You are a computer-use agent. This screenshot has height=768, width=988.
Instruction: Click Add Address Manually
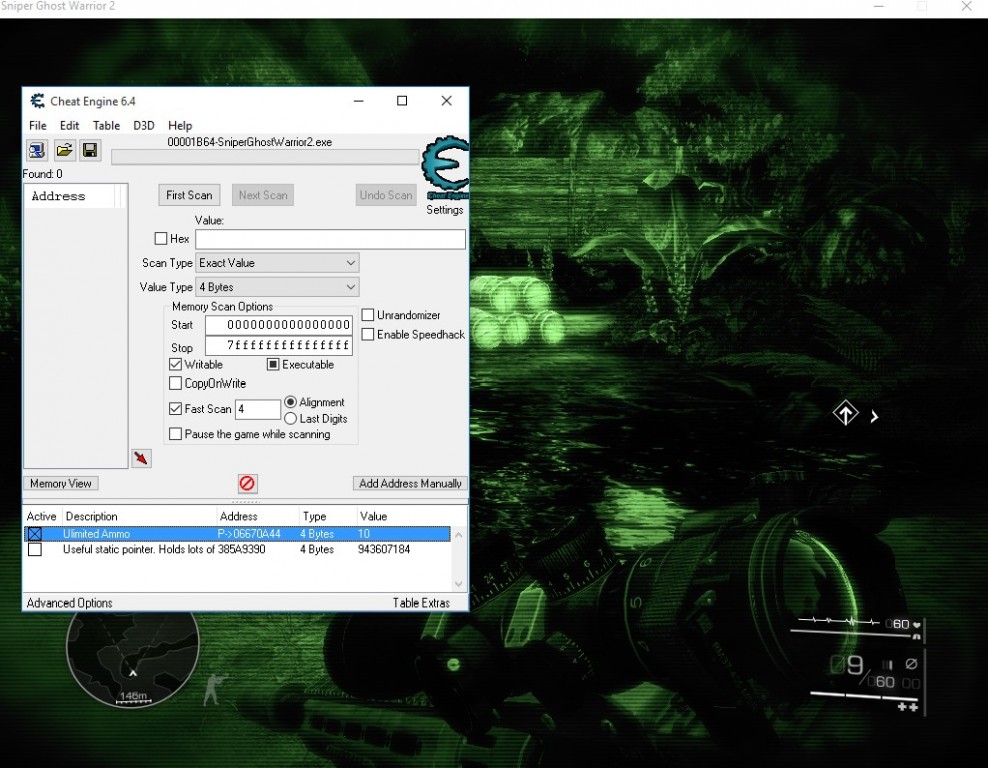coord(410,483)
